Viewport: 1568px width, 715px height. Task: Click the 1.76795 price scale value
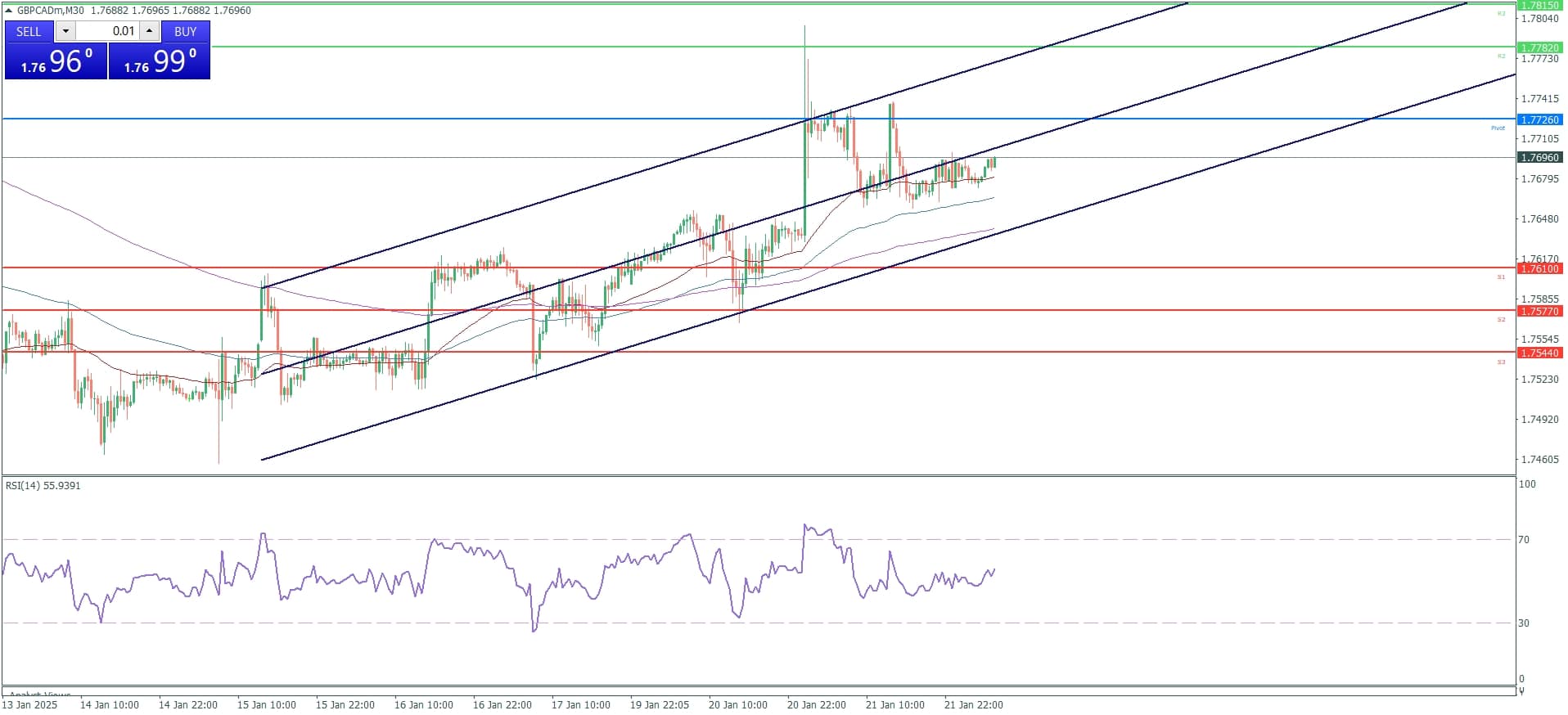[1539, 178]
